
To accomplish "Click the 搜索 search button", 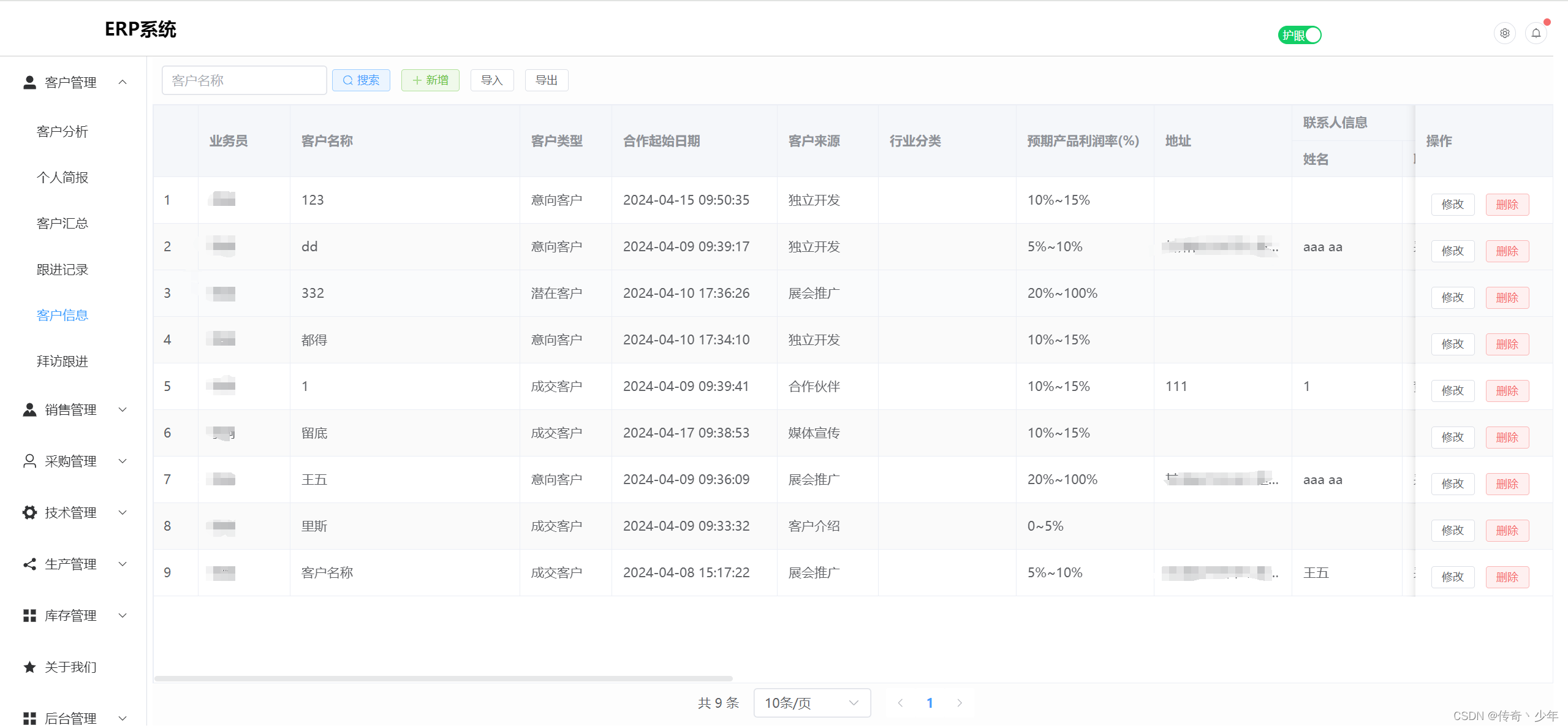I will click(x=361, y=80).
